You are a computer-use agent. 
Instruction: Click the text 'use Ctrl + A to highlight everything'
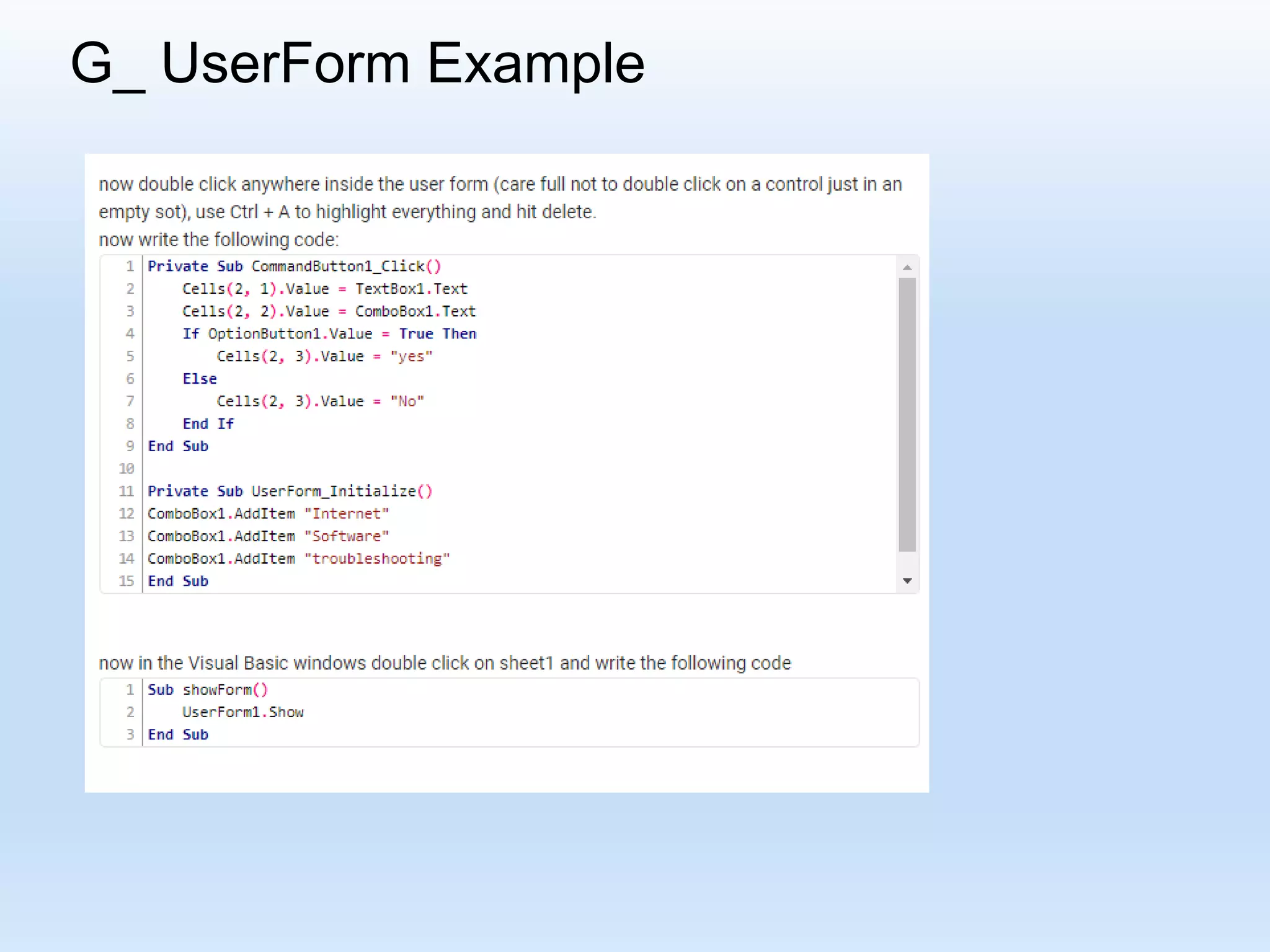(336, 212)
